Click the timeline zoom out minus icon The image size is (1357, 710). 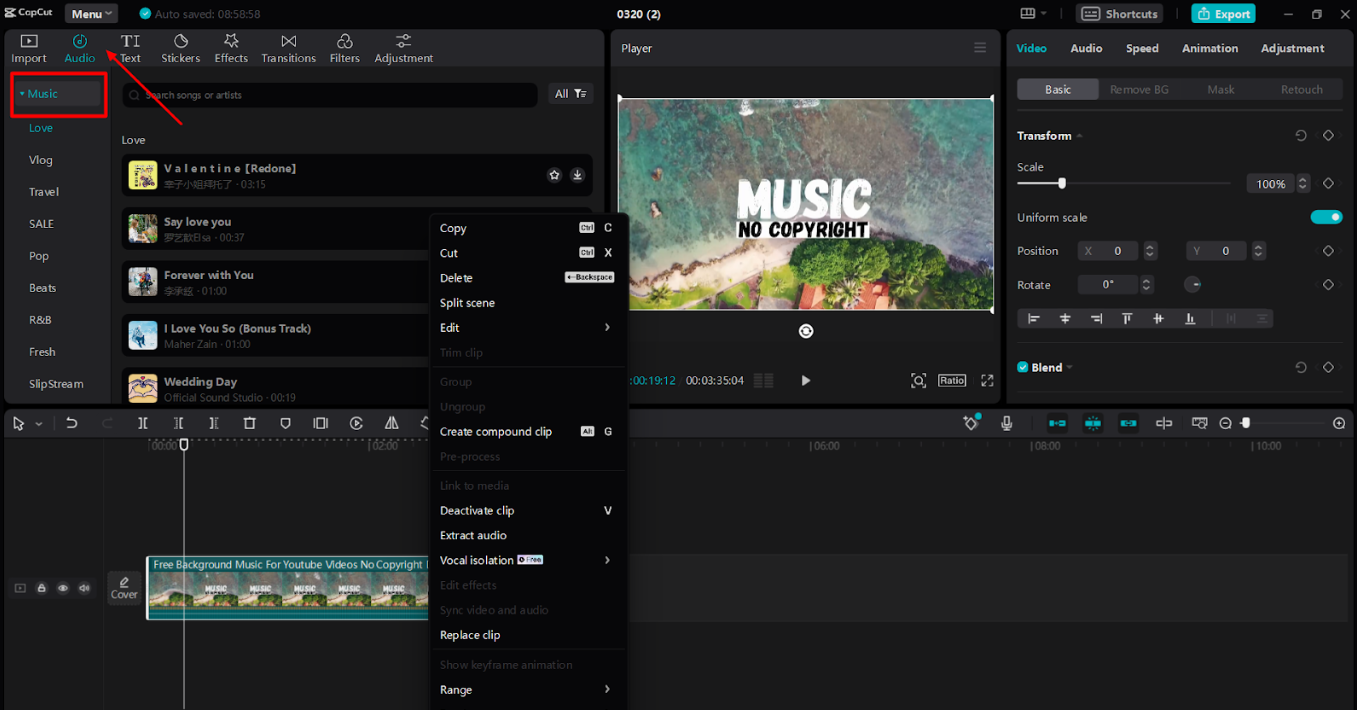coord(1226,423)
